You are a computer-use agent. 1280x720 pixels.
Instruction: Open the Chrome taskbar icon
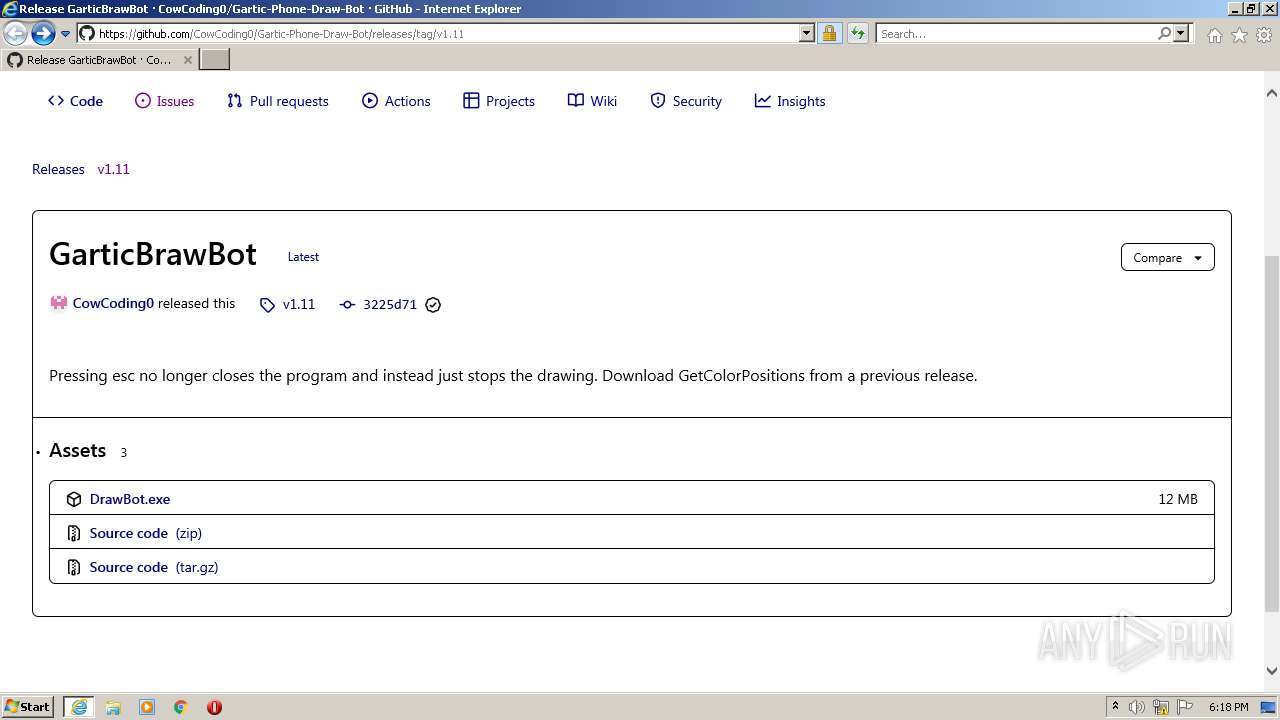pos(181,707)
